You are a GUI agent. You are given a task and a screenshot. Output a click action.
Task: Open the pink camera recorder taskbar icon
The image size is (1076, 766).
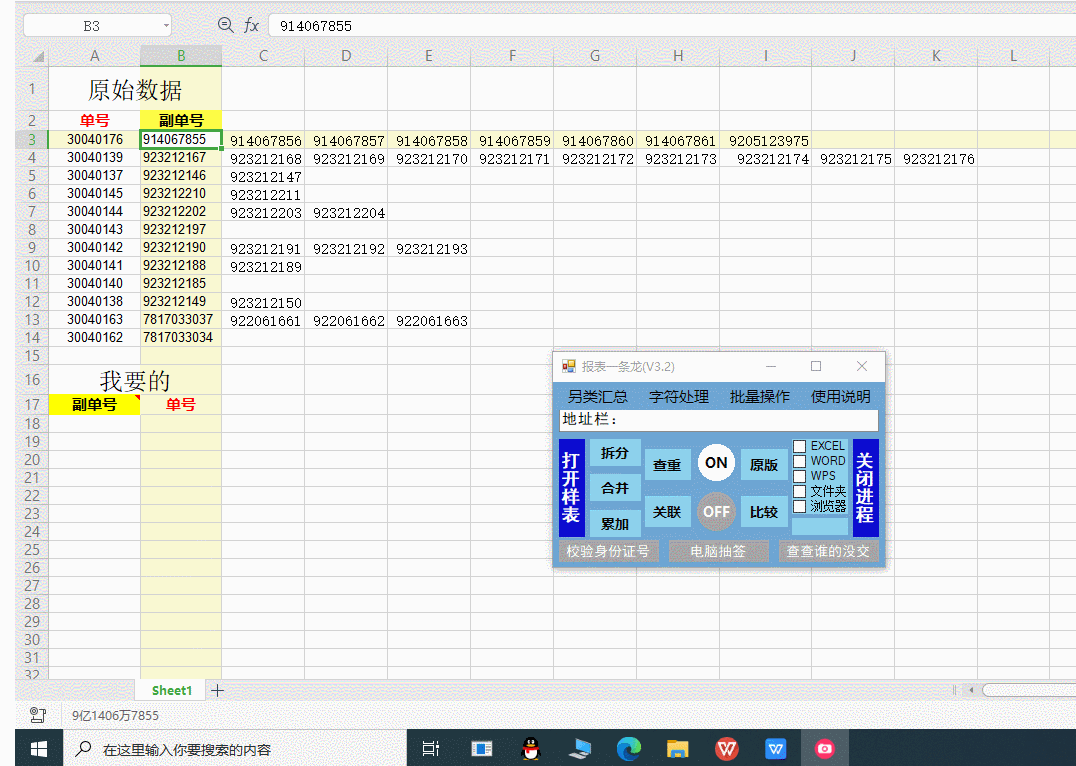point(824,749)
